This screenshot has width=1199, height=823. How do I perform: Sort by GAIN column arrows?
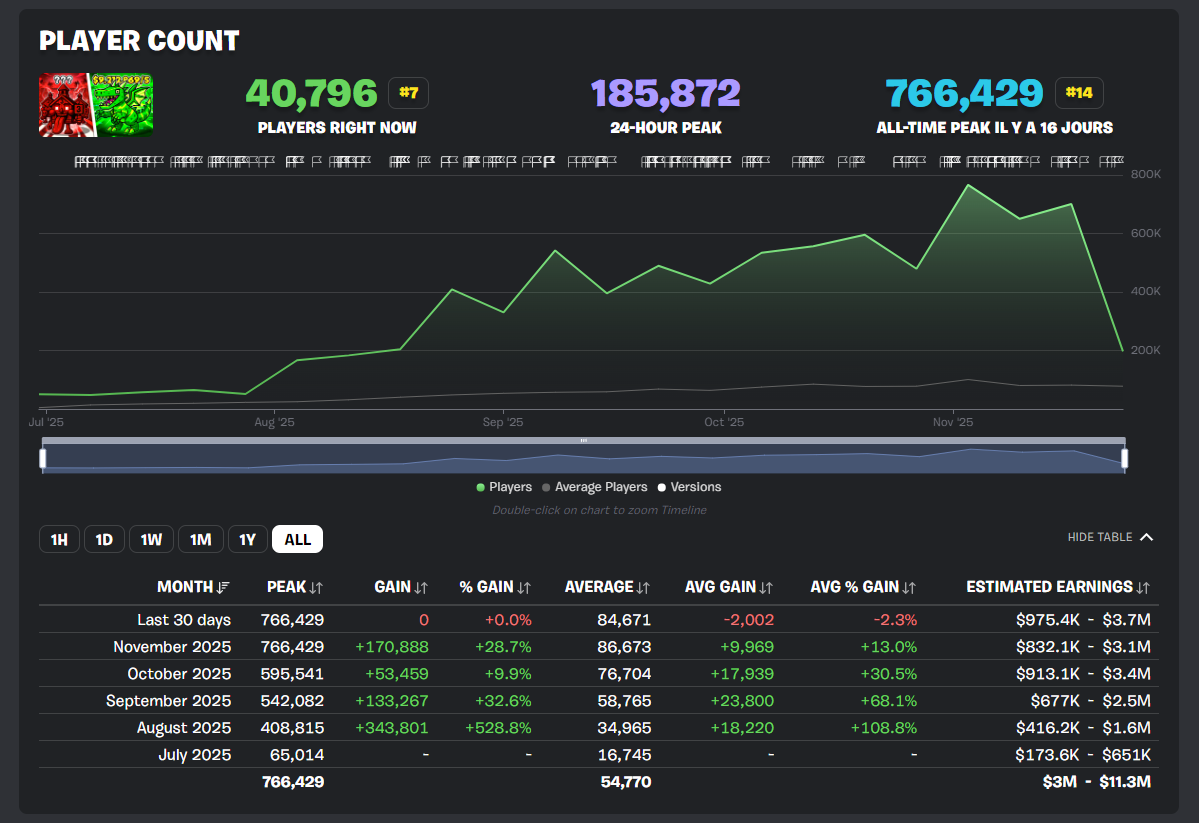(x=421, y=588)
